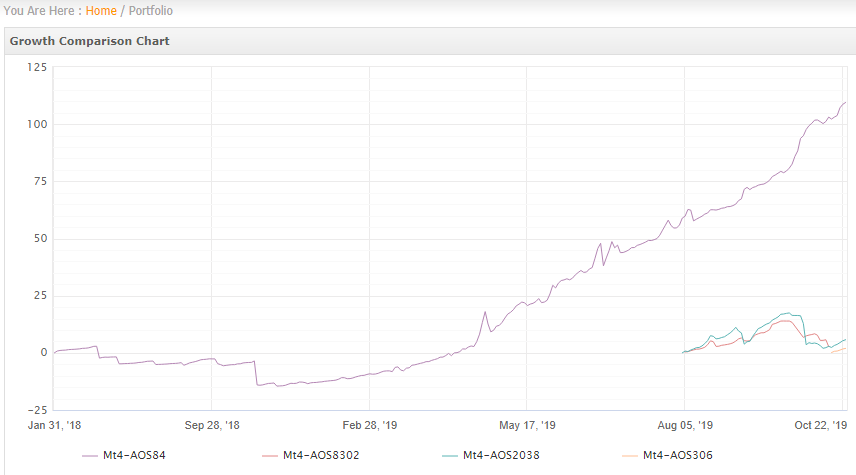
Task: Click the 25 y-axis label
Action: pyautogui.click(x=40, y=295)
